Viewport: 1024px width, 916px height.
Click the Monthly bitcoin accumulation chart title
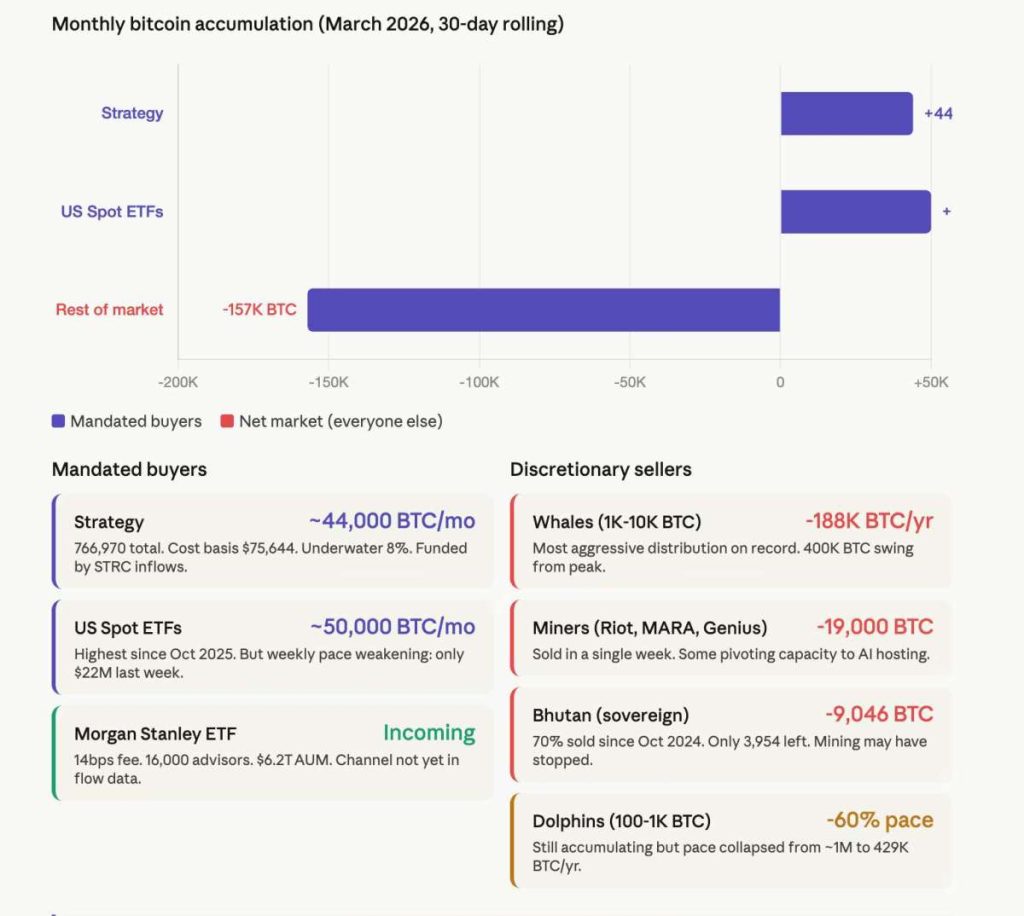(307, 24)
